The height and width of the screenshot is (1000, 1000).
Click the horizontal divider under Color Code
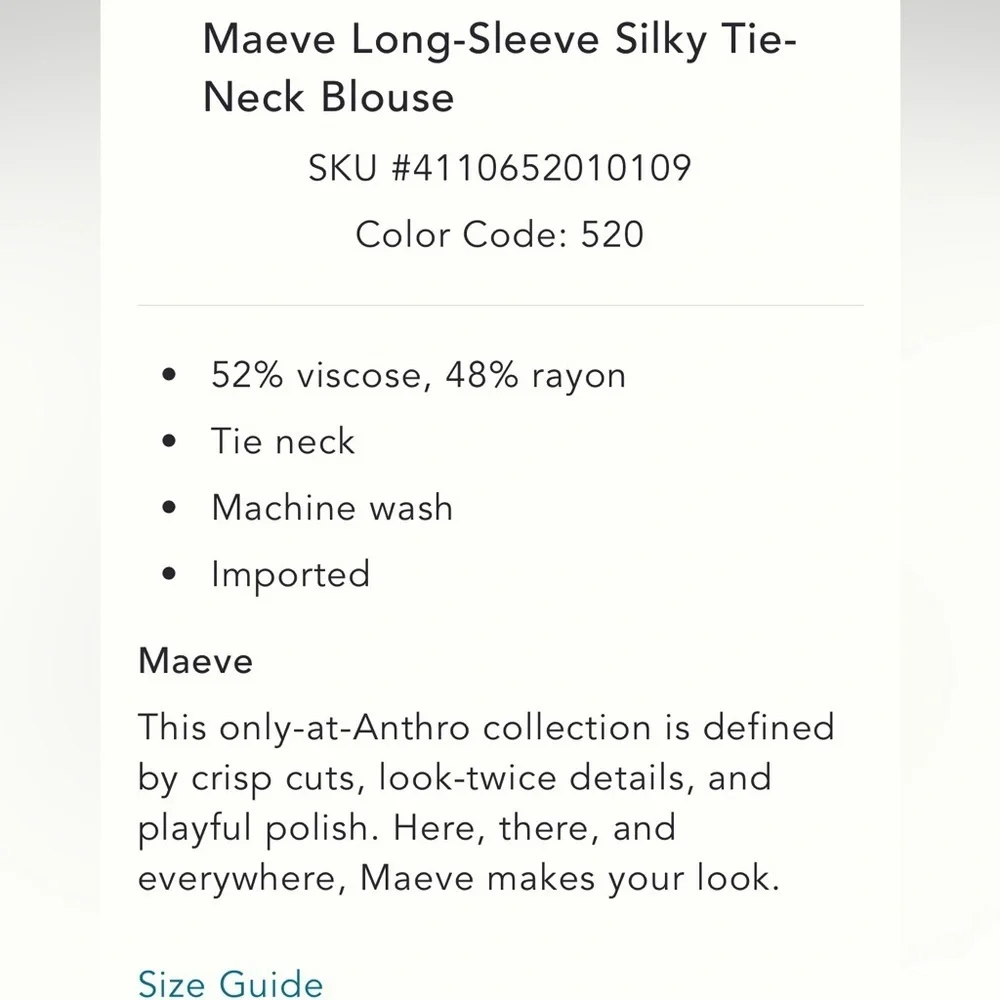coord(500,305)
